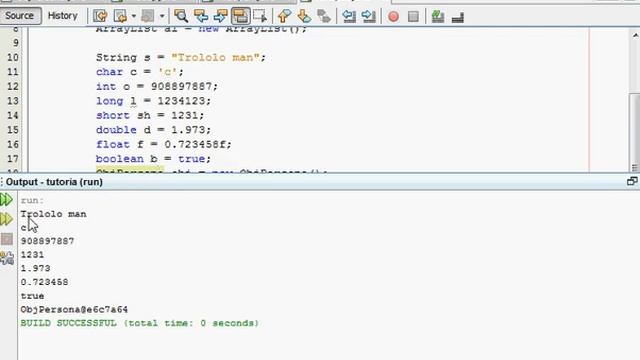Maximize the Output panel with restore icon
Screen dimensions: 640x360
[x=632, y=181]
